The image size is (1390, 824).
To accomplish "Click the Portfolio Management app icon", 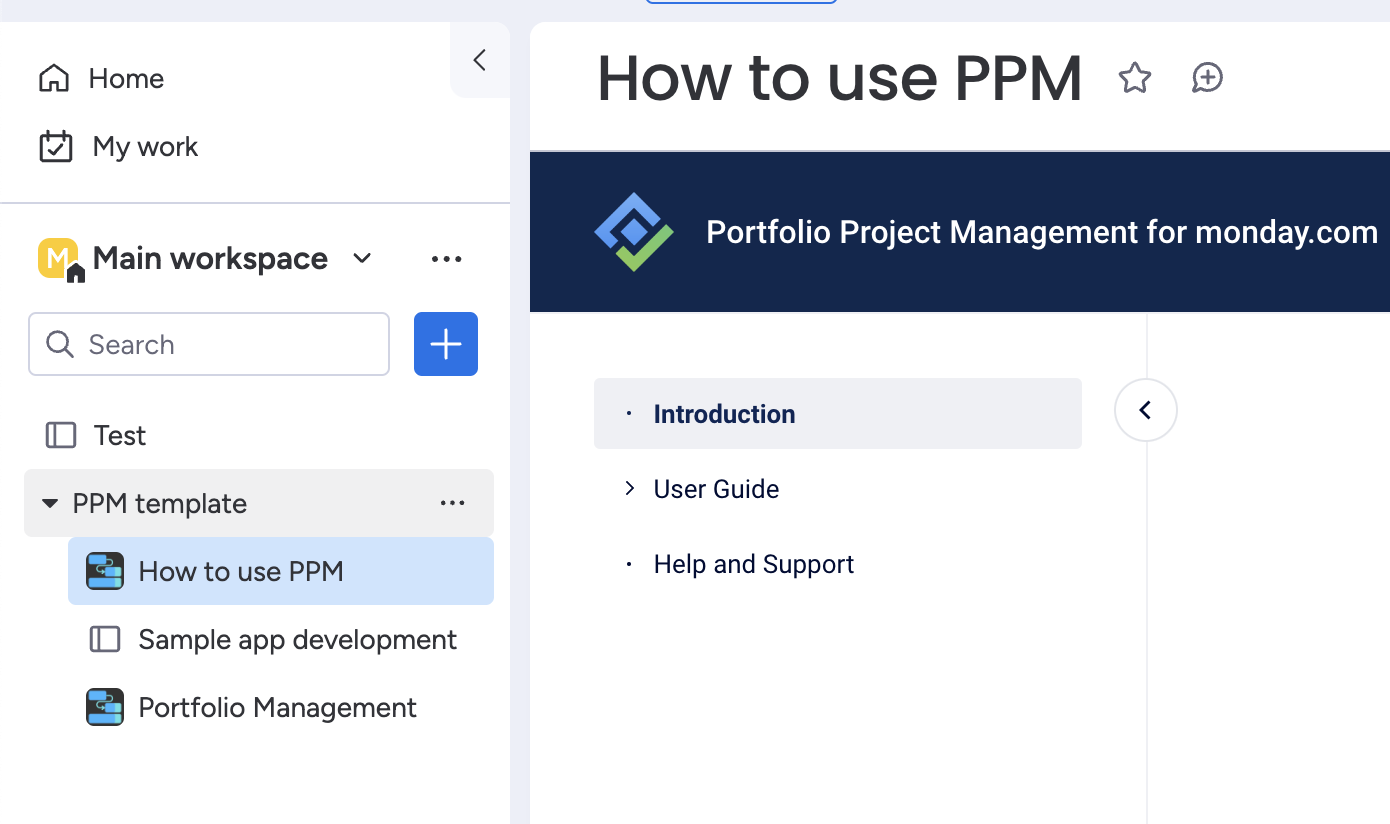I will 105,707.
